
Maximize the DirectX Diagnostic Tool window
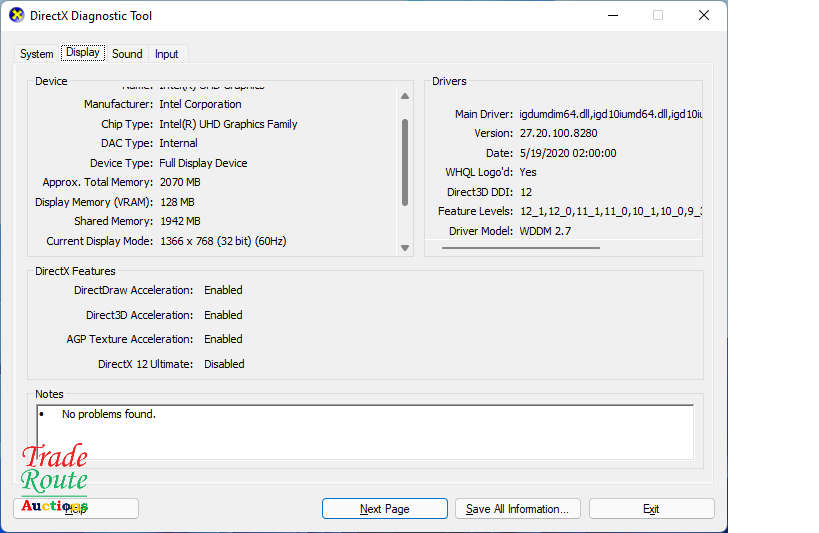click(658, 16)
